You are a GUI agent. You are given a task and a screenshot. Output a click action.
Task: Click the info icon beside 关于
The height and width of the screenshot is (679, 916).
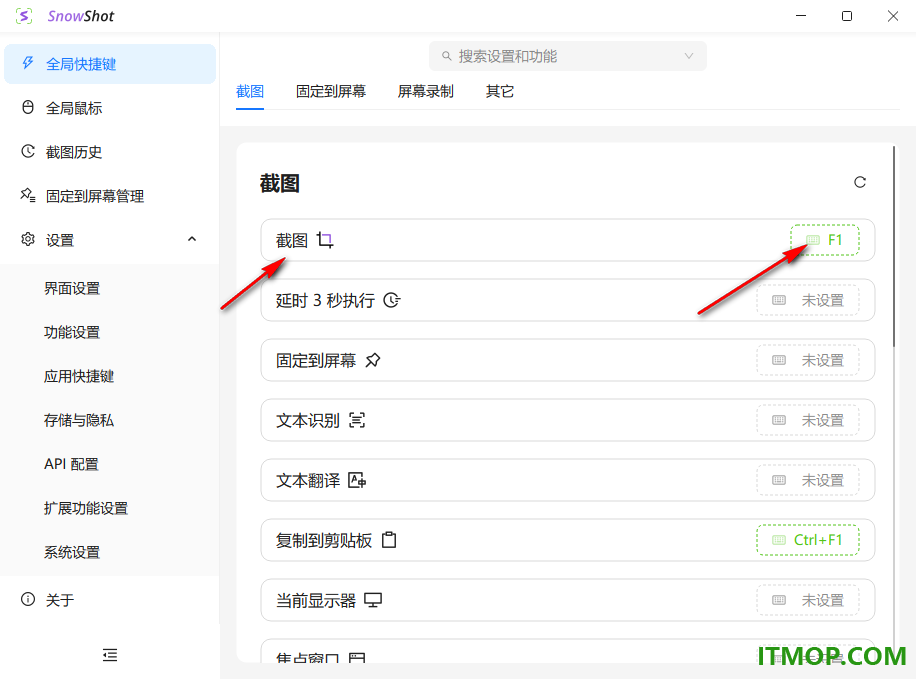click(x=28, y=600)
